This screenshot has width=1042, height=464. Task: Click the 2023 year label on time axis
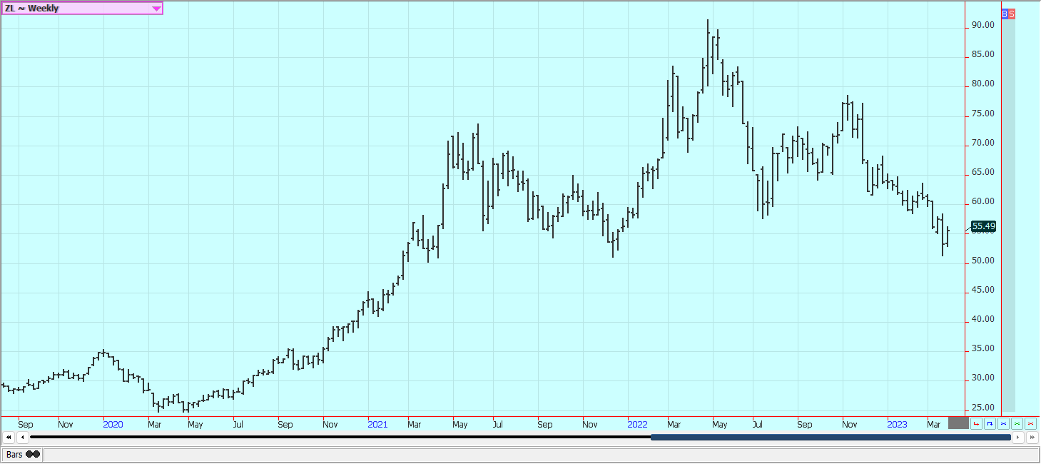tap(896, 423)
